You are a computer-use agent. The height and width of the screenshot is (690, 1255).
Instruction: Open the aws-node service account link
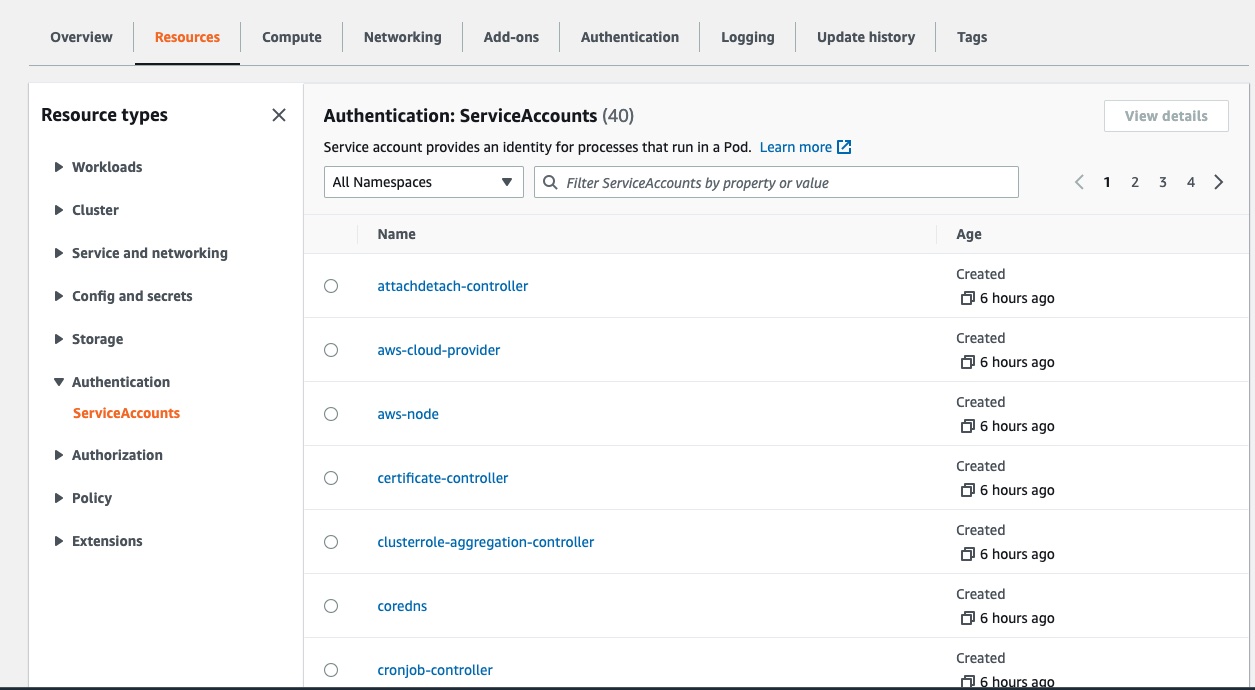coord(408,414)
